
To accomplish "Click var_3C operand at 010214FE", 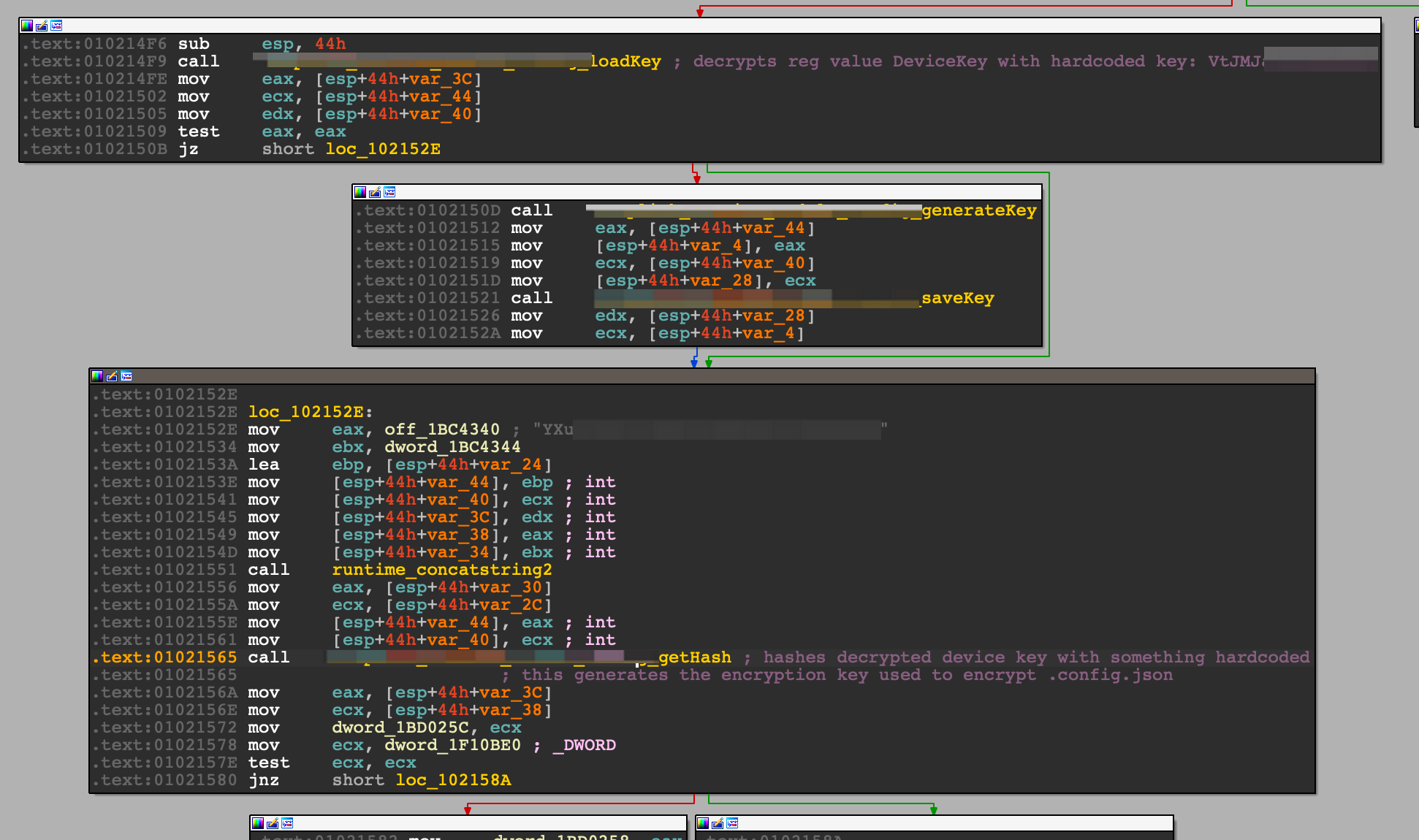I will (441, 79).
